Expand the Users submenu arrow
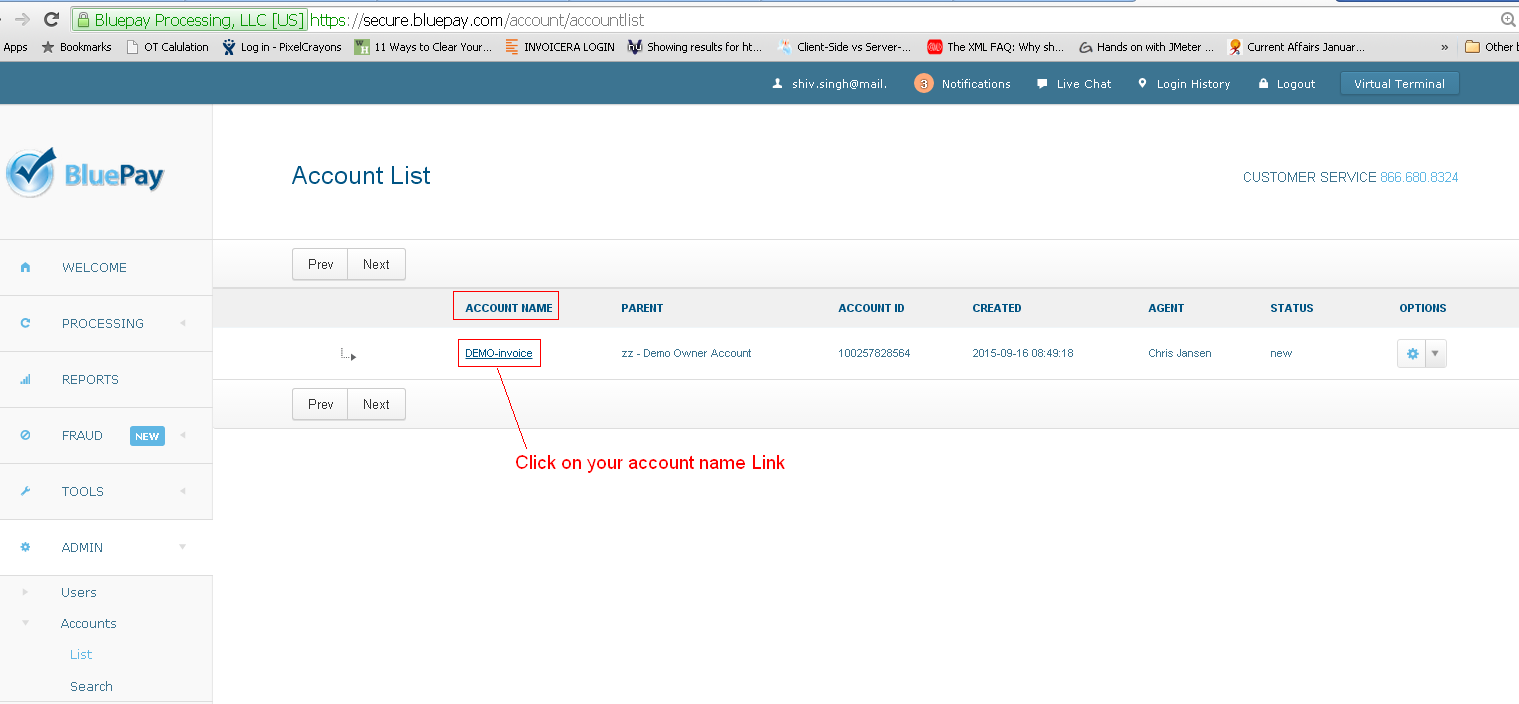This screenshot has height=704, width=1519. point(26,592)
